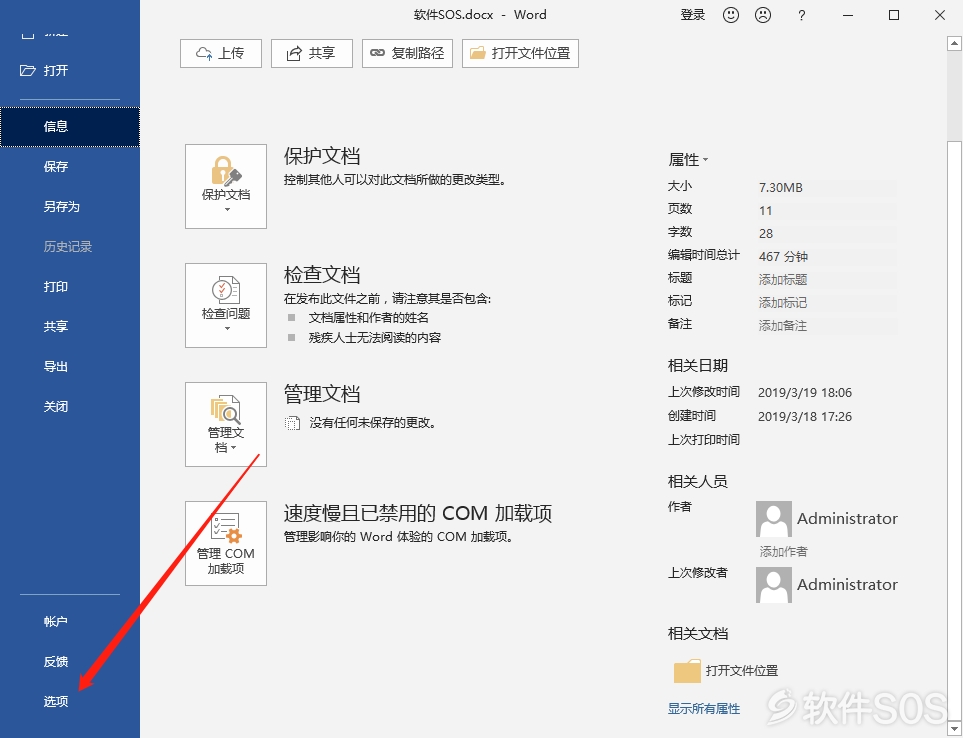This screenshot has height=738, width=963.
Task: Click 添加作者 field
Action: pos(784,551)
